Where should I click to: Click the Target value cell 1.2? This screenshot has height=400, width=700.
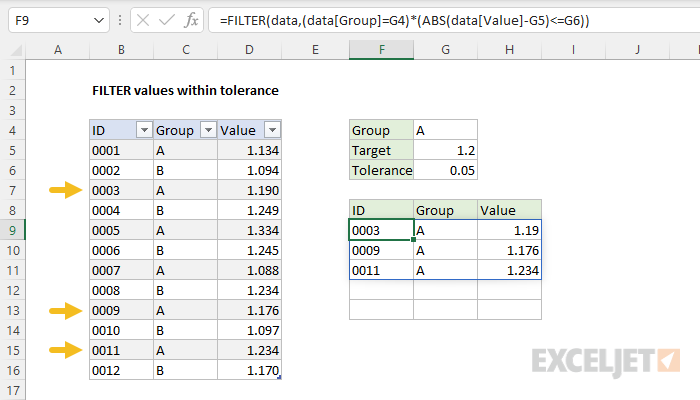[446, 150]
